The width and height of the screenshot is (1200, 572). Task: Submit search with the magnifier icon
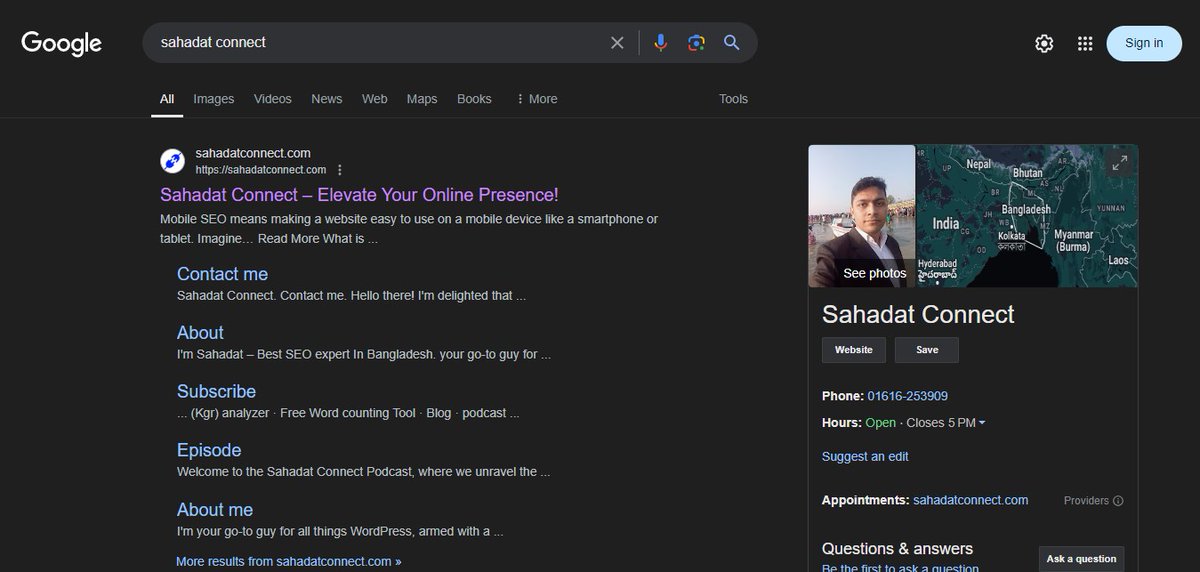[732, 43]
